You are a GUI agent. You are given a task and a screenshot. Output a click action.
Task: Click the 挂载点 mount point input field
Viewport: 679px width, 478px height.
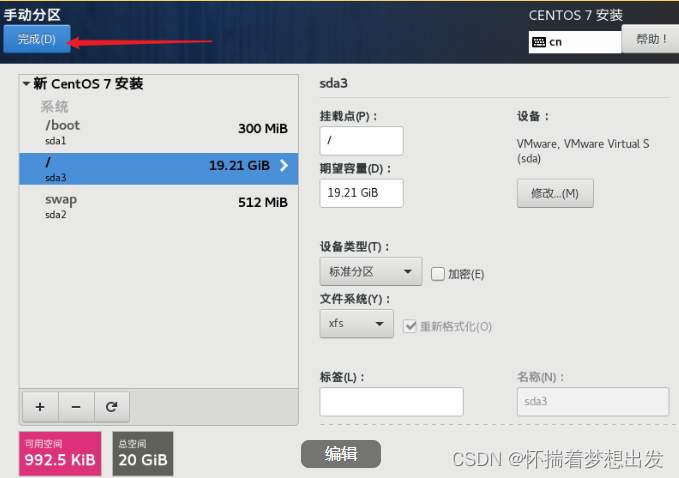pos(362,141)
